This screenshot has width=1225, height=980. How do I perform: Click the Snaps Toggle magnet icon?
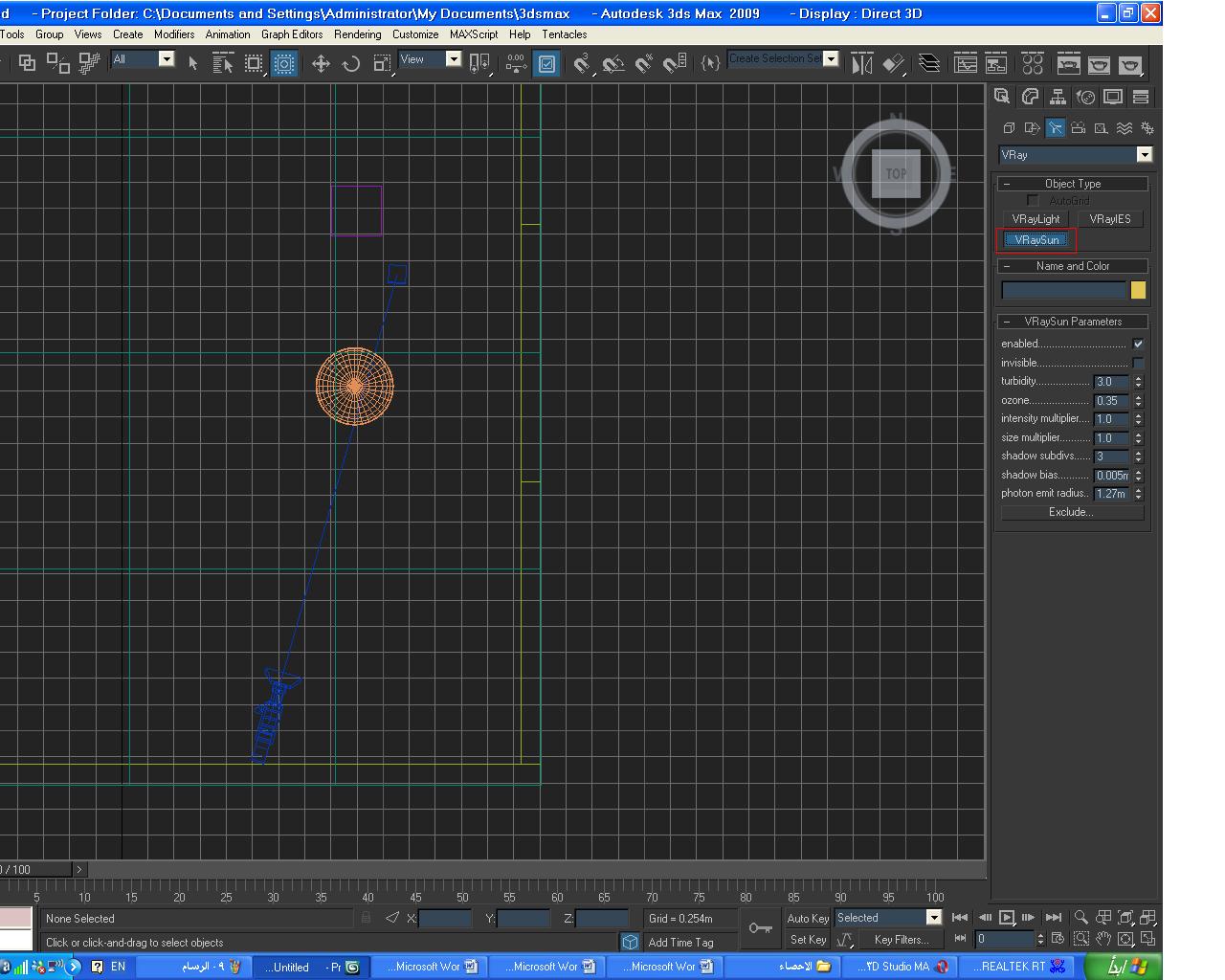[x=582, y=64]
